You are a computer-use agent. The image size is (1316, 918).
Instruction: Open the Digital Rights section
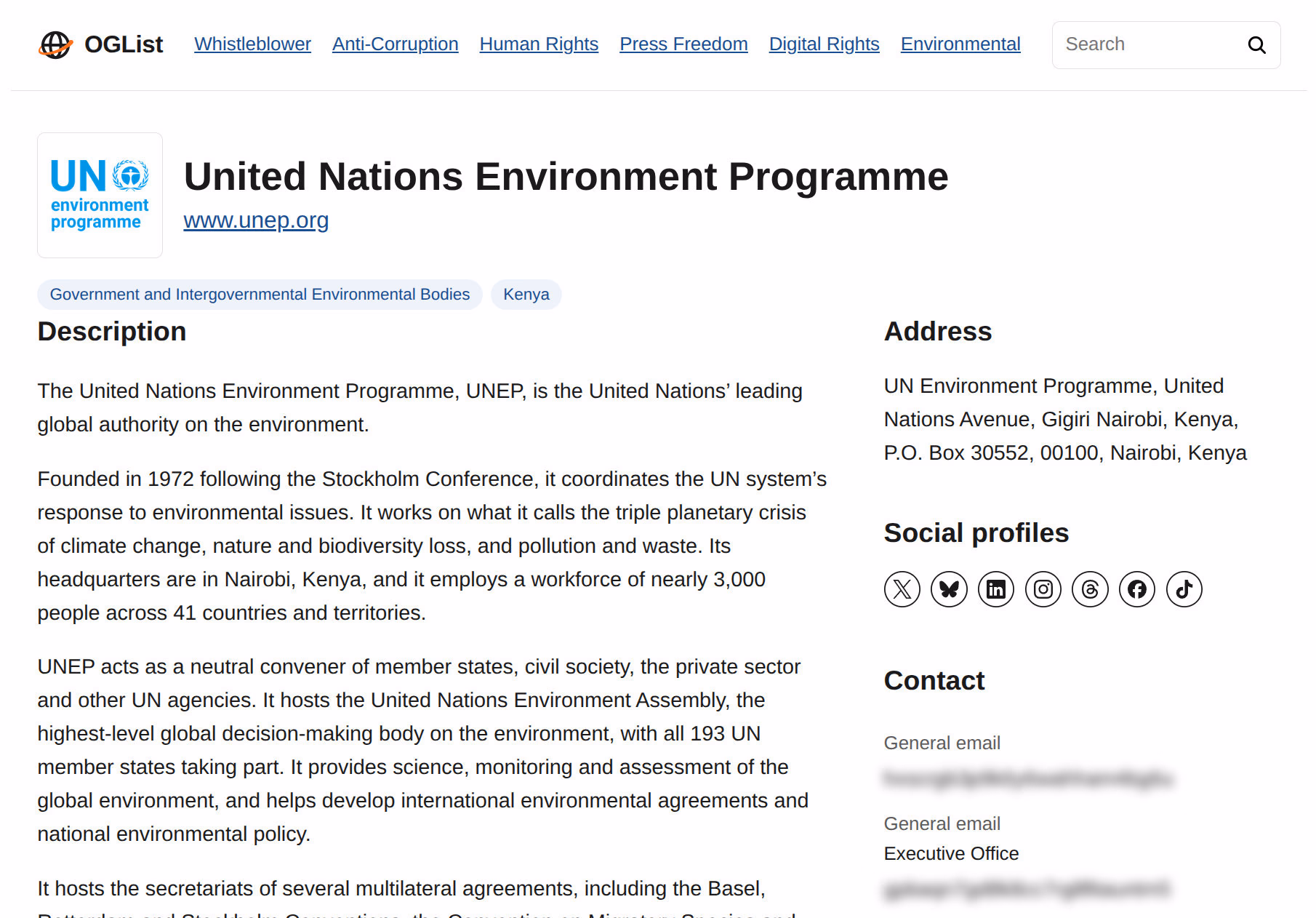click(x=824, y=44)
